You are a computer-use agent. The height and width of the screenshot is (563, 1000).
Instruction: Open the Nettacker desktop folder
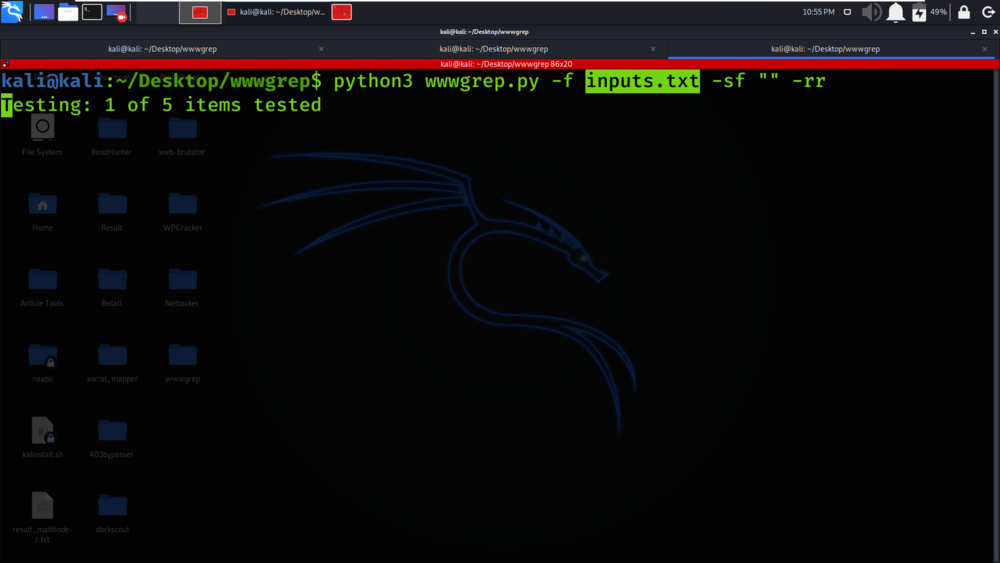coord(182,286)
